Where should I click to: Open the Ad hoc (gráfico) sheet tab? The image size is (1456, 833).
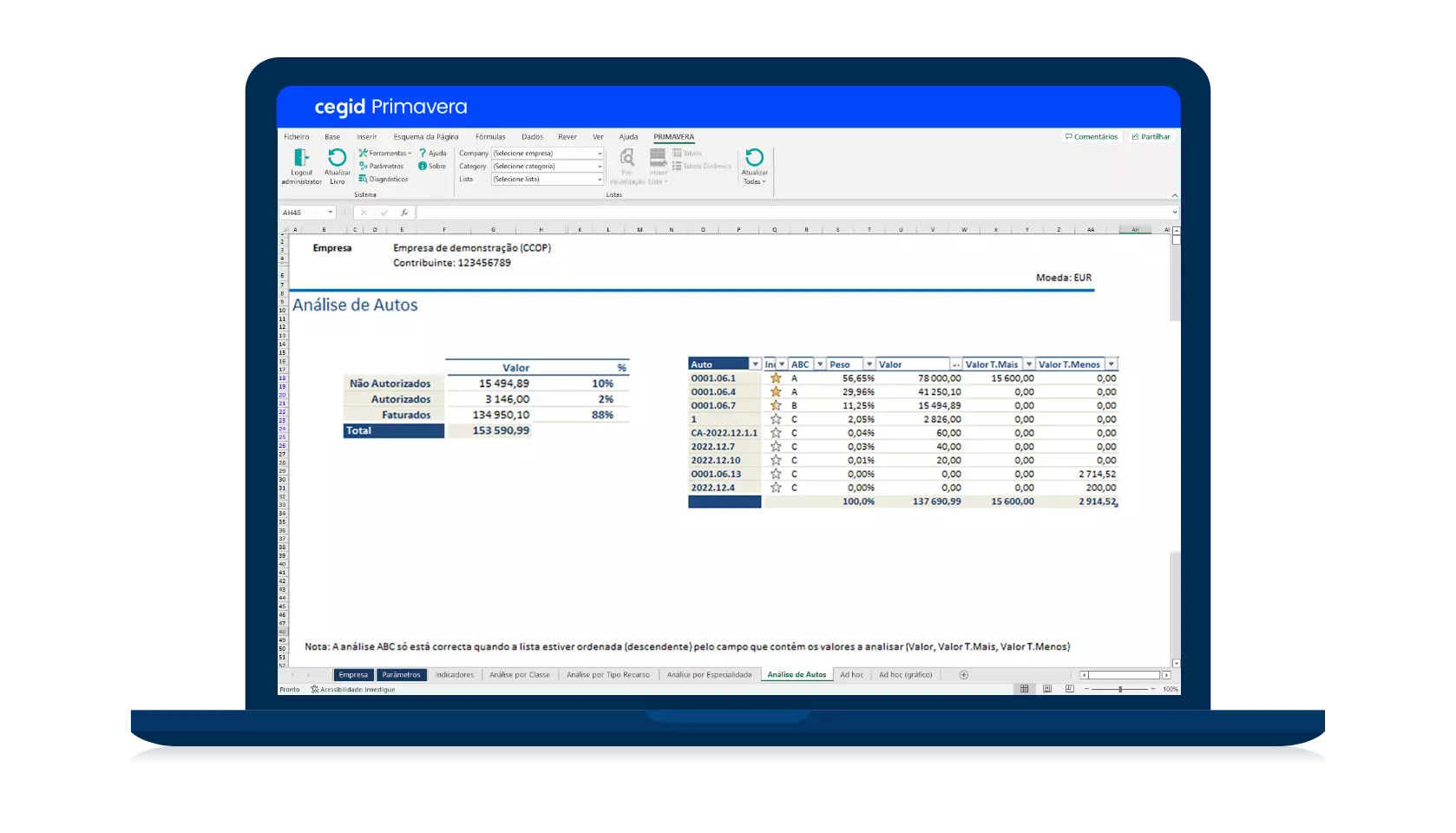coord(905,675)
